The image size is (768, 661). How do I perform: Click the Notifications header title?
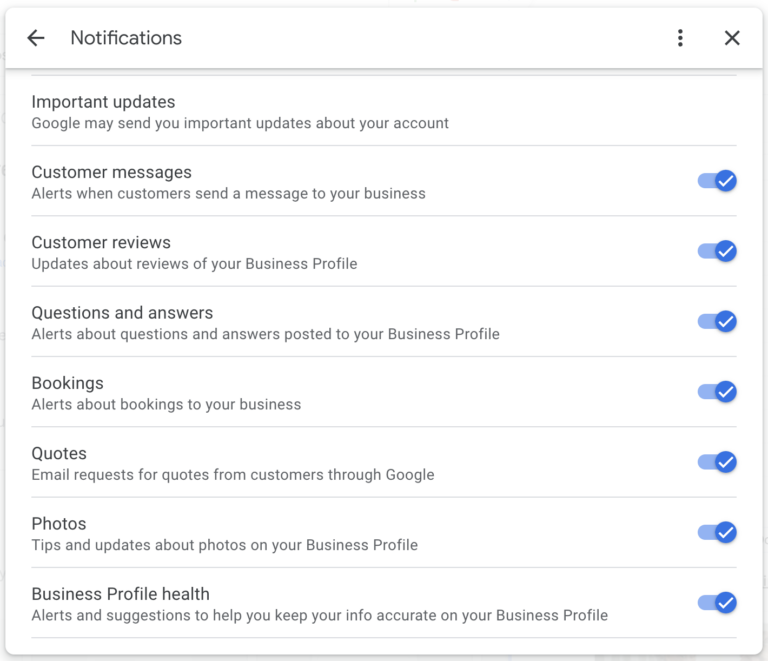tap(126, 38)
